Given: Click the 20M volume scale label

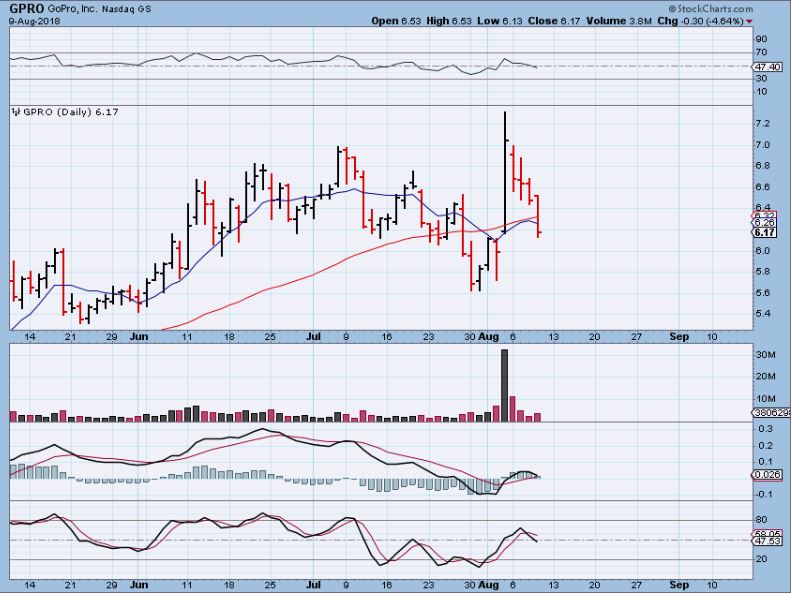Looking at the screenshot, I should tap(765, 376).
